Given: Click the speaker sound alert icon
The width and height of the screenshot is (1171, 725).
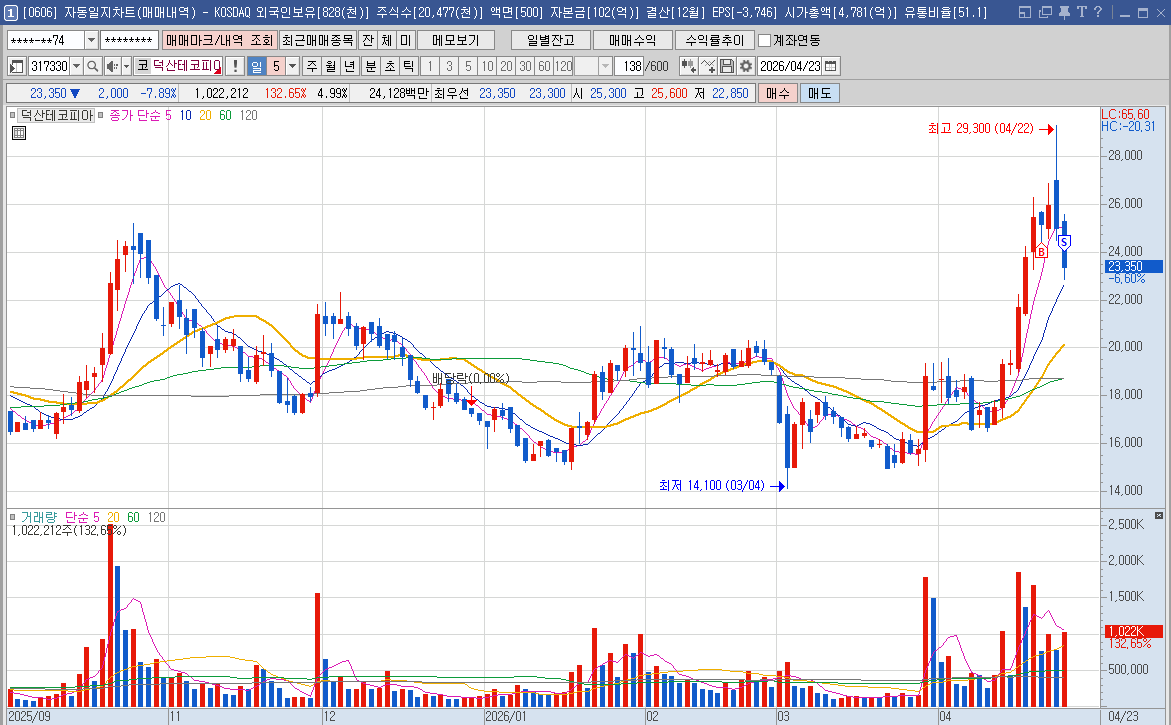Looking at the screenshot, I should tap(113, 66).
